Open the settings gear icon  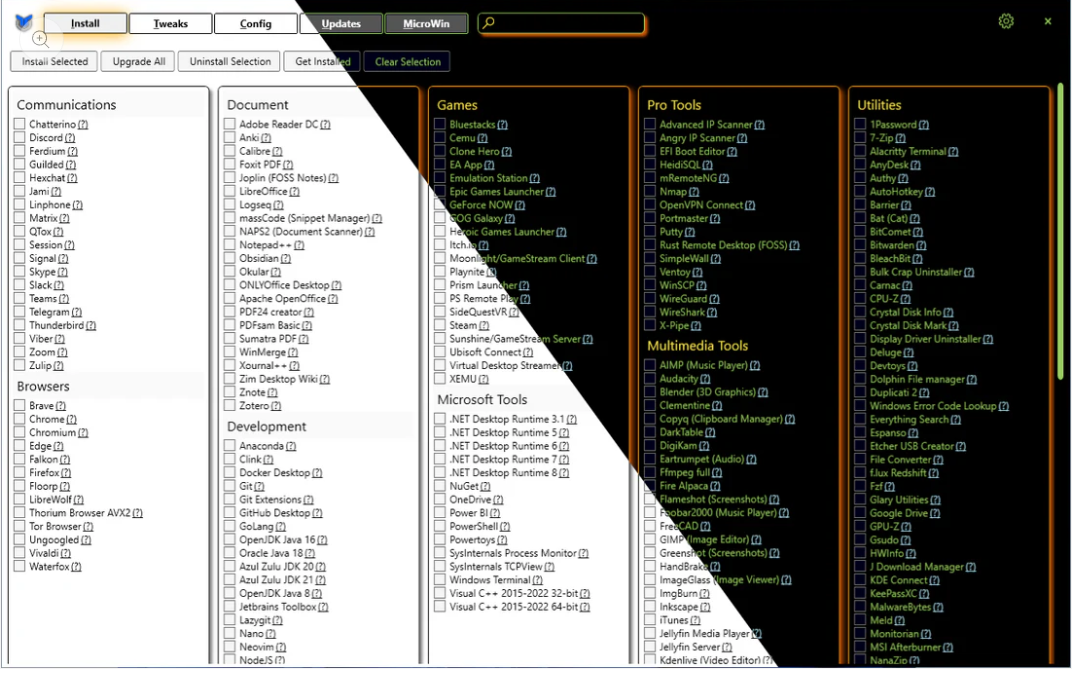pyautogui.click(x=1006, y=21)
